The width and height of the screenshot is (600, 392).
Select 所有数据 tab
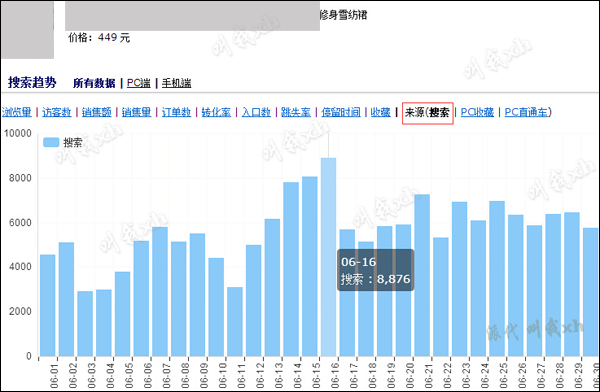pos(94,83)
